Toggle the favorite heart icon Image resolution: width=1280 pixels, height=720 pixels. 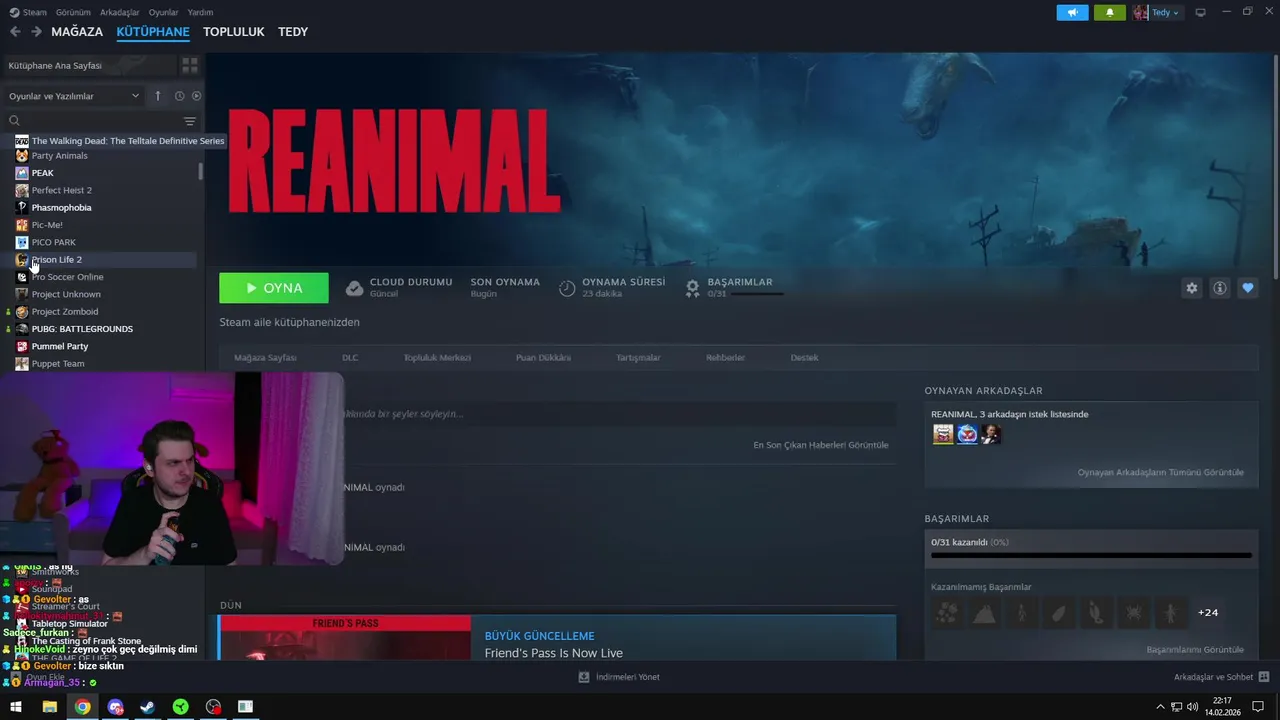(1248, 288)
